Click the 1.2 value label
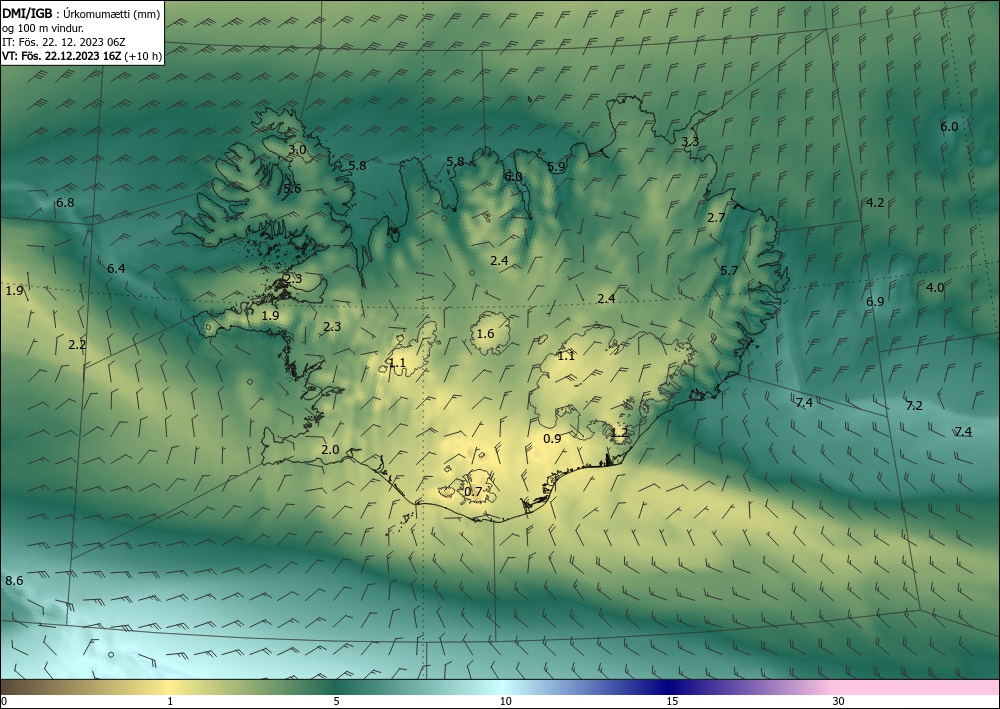The height and width of the screenshot is (709, 1000). pos(619,432)
